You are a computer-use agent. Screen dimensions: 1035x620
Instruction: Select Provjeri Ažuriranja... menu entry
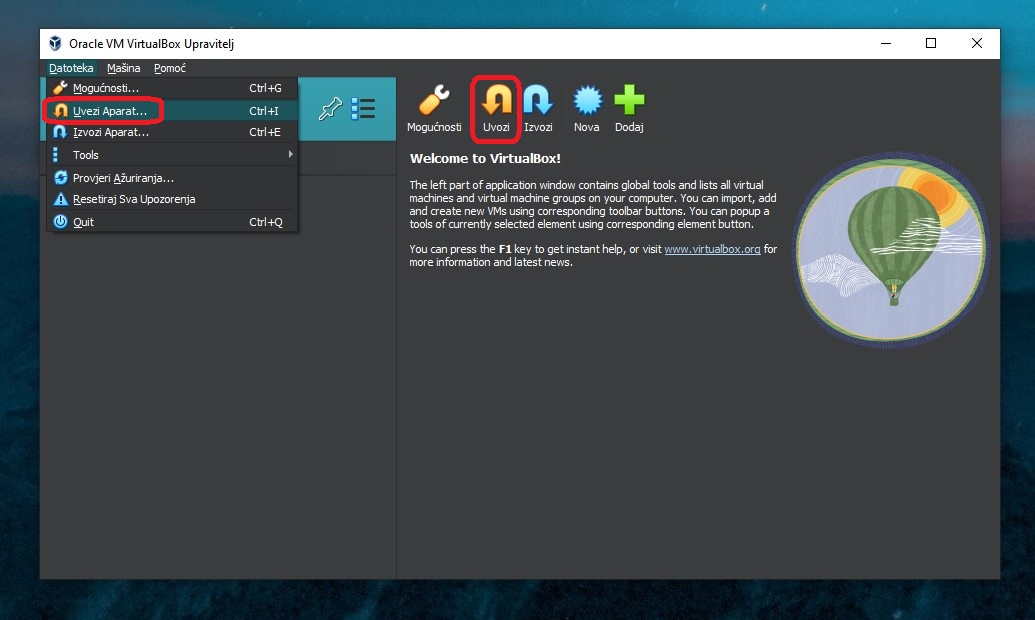click(x=123, y=178)
